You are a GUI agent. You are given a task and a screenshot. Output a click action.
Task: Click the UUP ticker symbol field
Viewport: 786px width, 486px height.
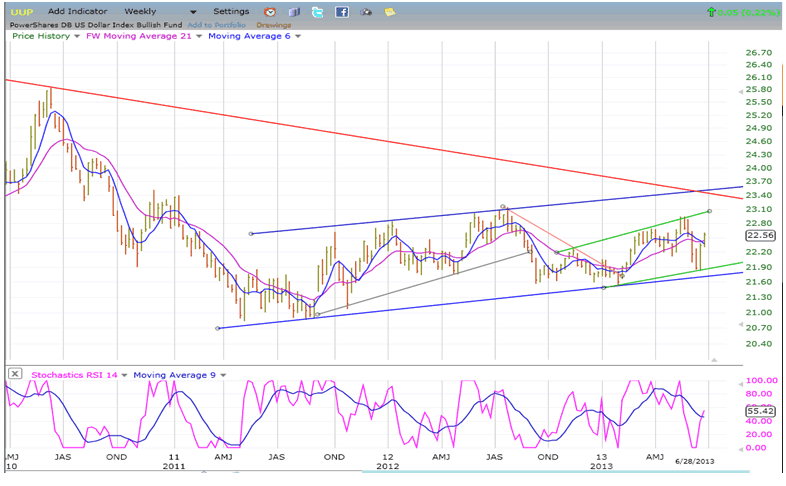tap(21, 12)
